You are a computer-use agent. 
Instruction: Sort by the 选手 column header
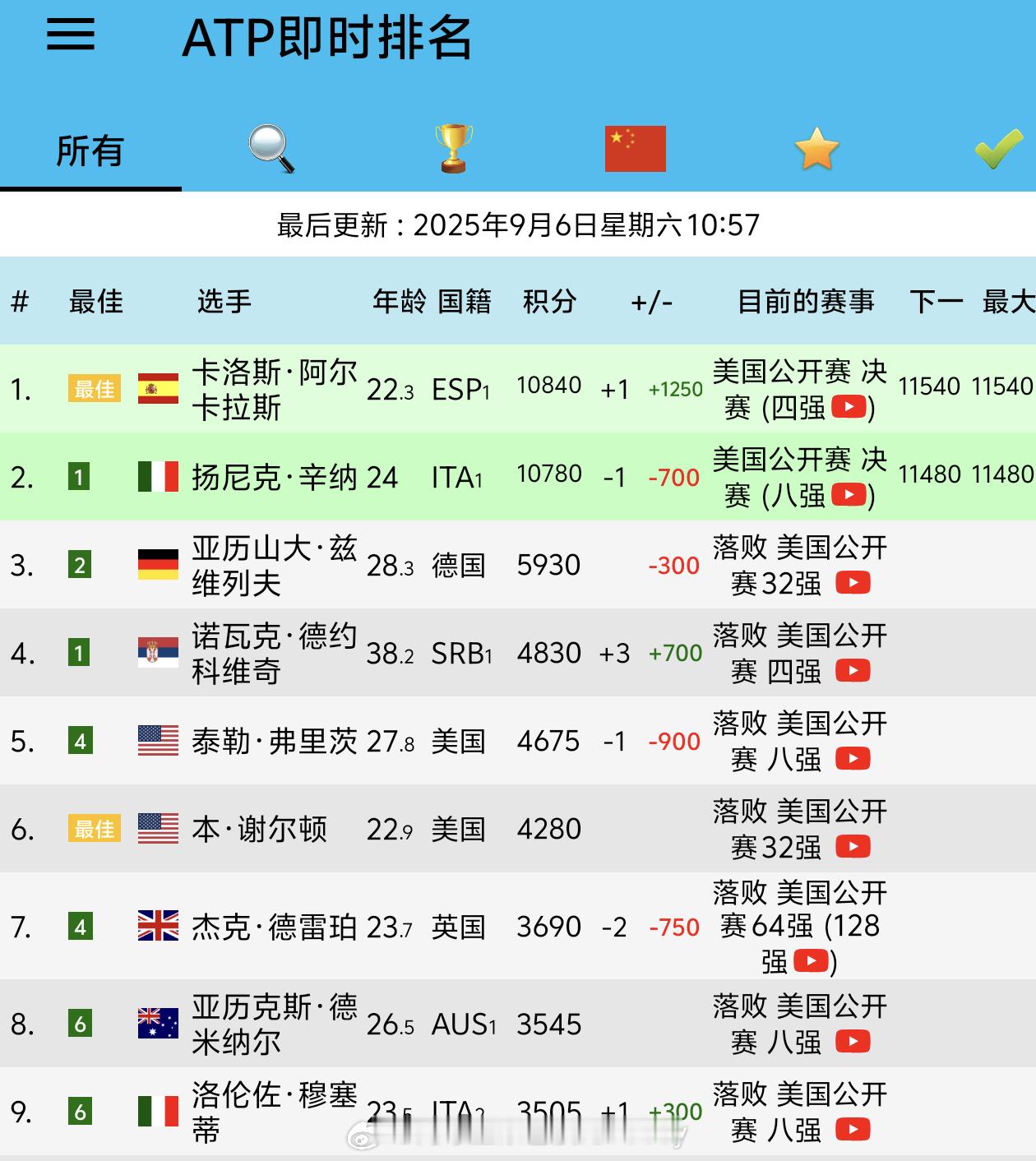click(224, 302)
